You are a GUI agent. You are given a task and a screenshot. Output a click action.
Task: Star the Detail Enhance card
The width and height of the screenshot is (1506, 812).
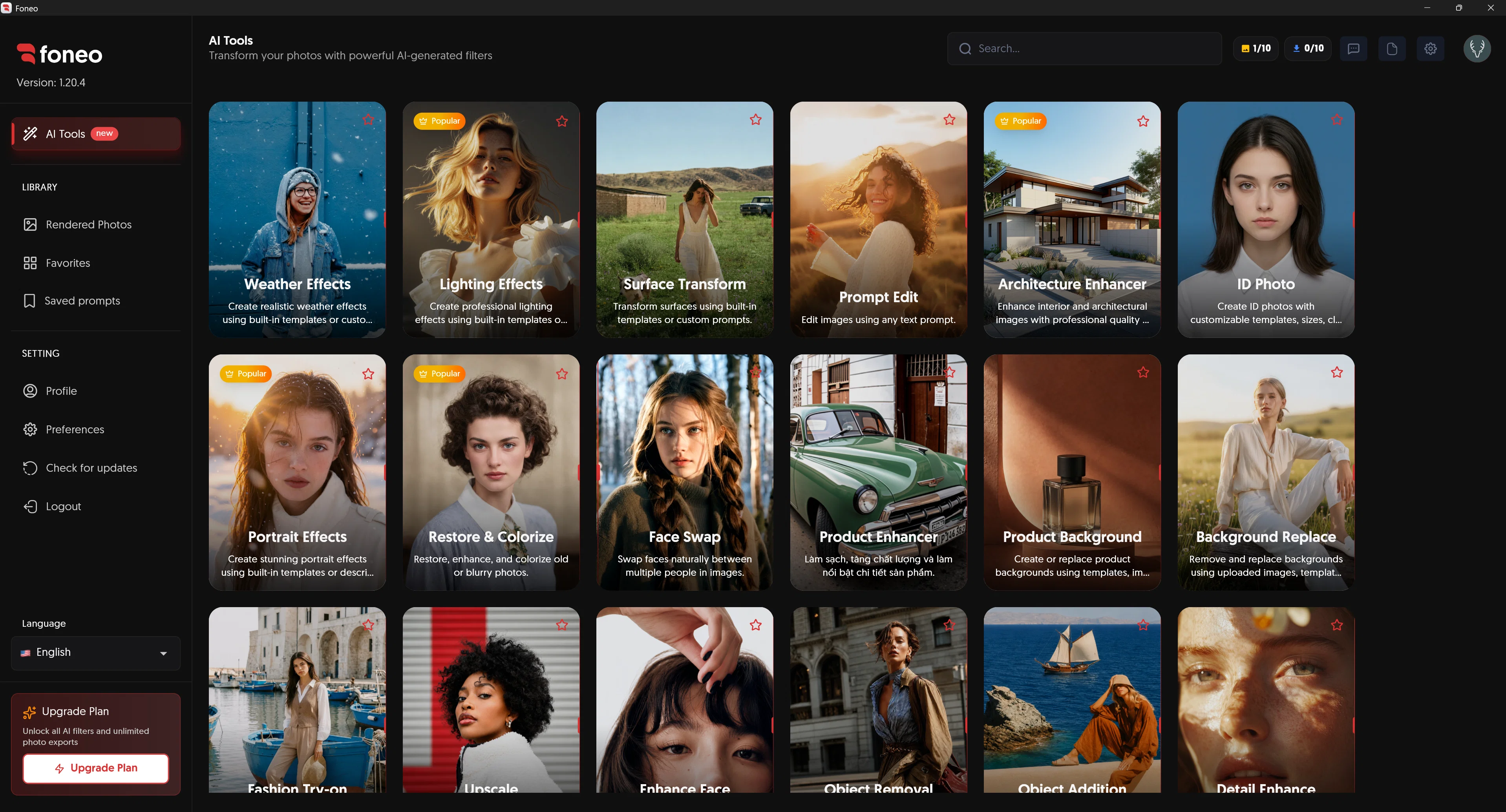(1337, 626)
